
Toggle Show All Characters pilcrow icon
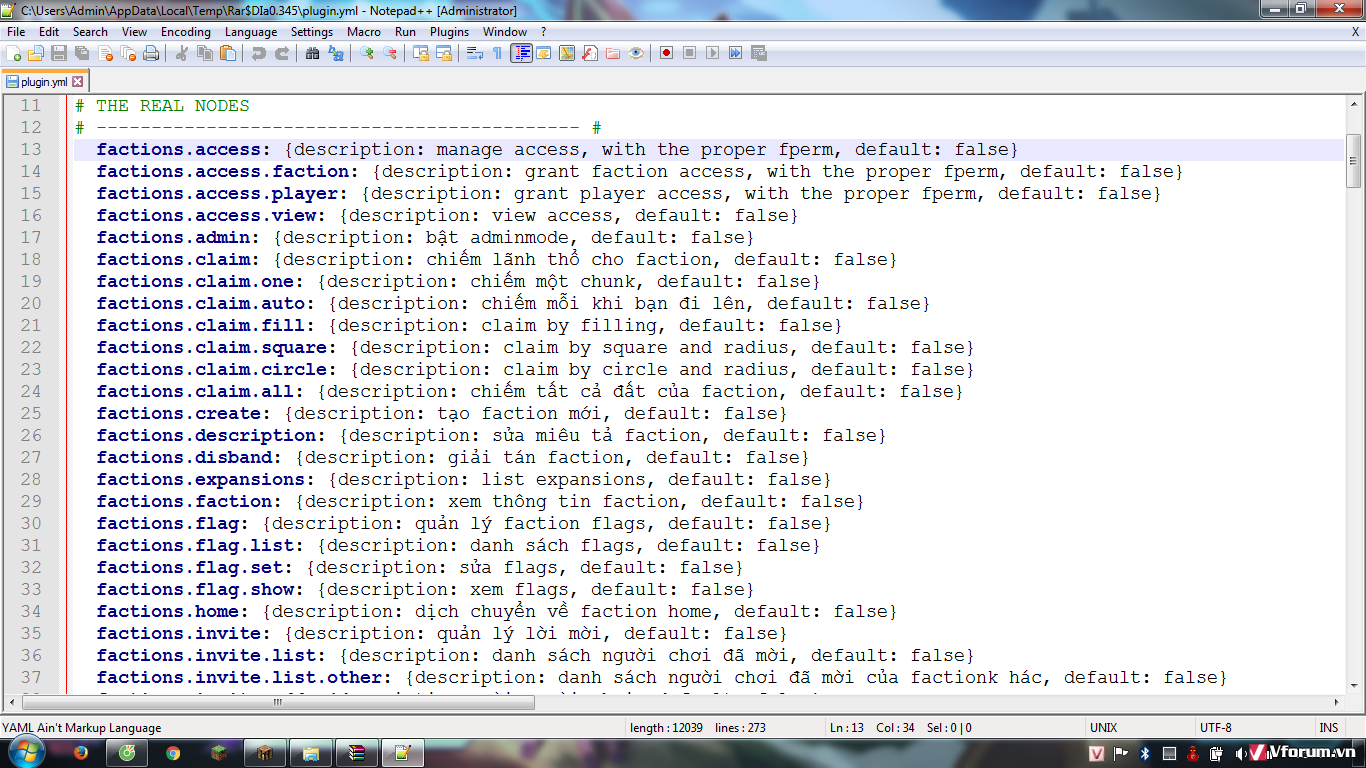[498, 53]
